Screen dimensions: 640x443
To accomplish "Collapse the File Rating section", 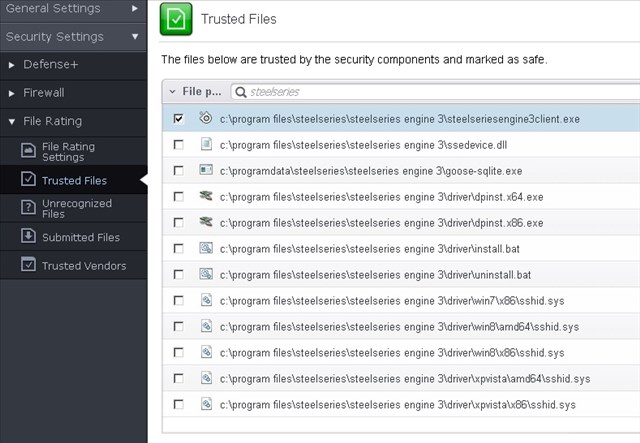I will [12, 122].
